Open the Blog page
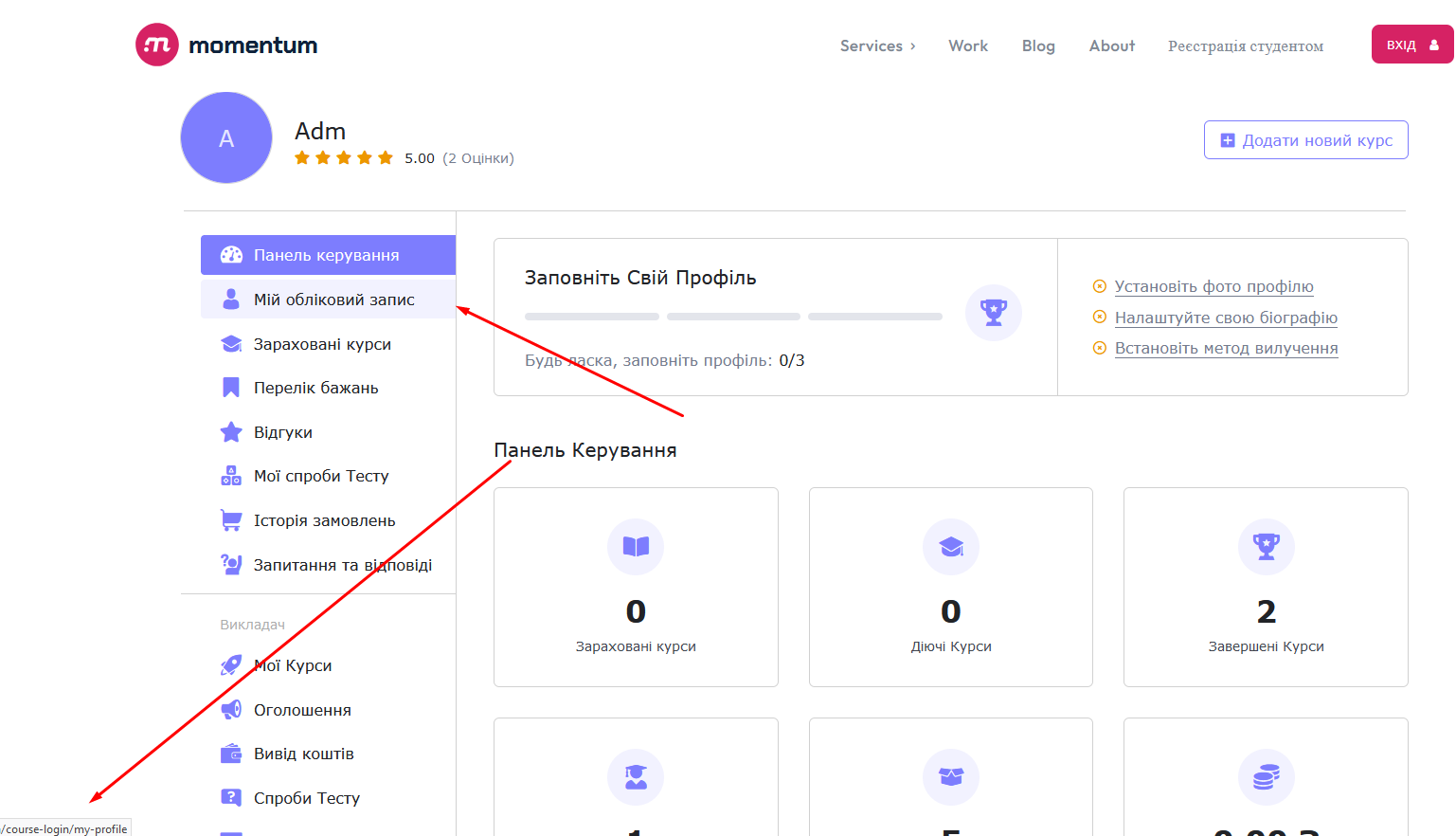Image resolution: width=1456 pixels, height=836 pixels. point(1038,45)
